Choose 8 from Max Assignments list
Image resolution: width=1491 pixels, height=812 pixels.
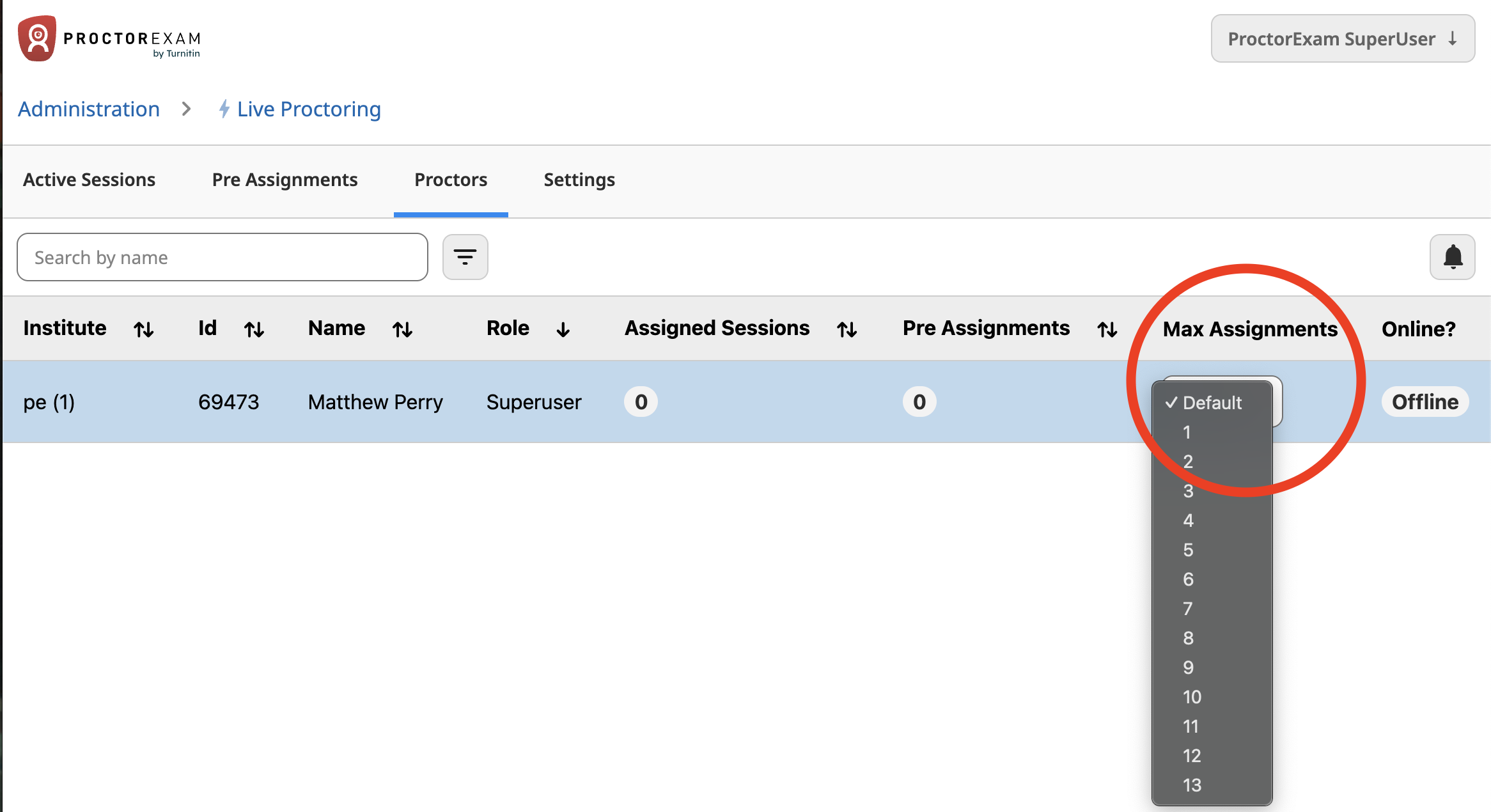tap(1212, 638)
